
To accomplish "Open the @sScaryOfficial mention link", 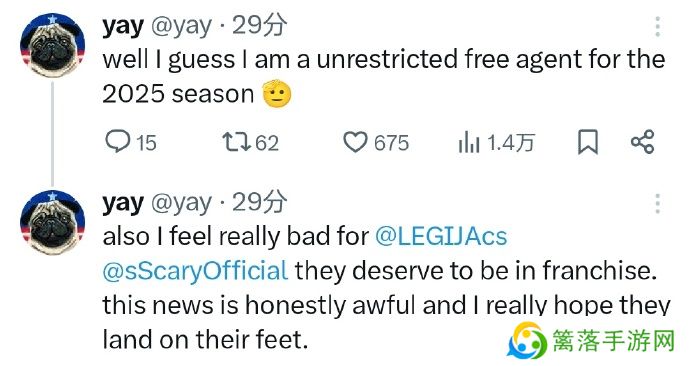I will [x=195, y=271].
